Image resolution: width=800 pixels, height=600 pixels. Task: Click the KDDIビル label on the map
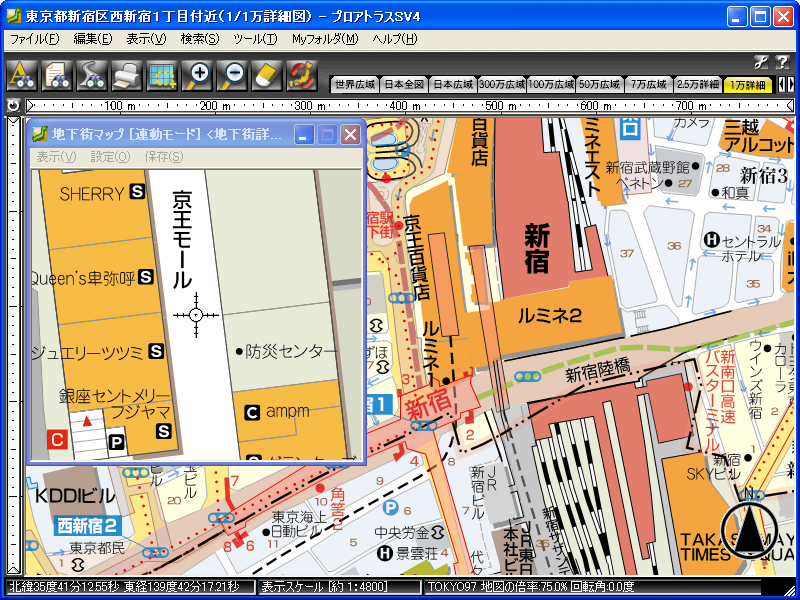pyautogui.click(x=75, y=496)
